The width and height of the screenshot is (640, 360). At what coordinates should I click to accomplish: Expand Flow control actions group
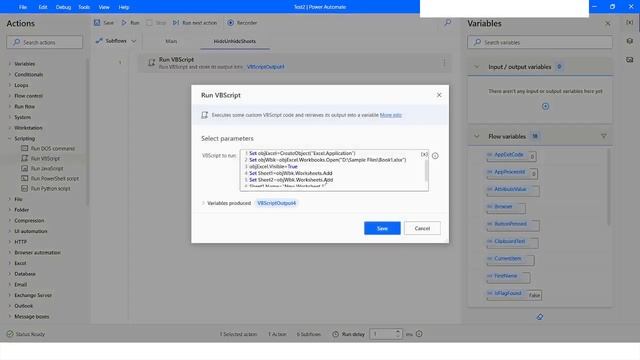pyautogui.click(x=10, y=96)
